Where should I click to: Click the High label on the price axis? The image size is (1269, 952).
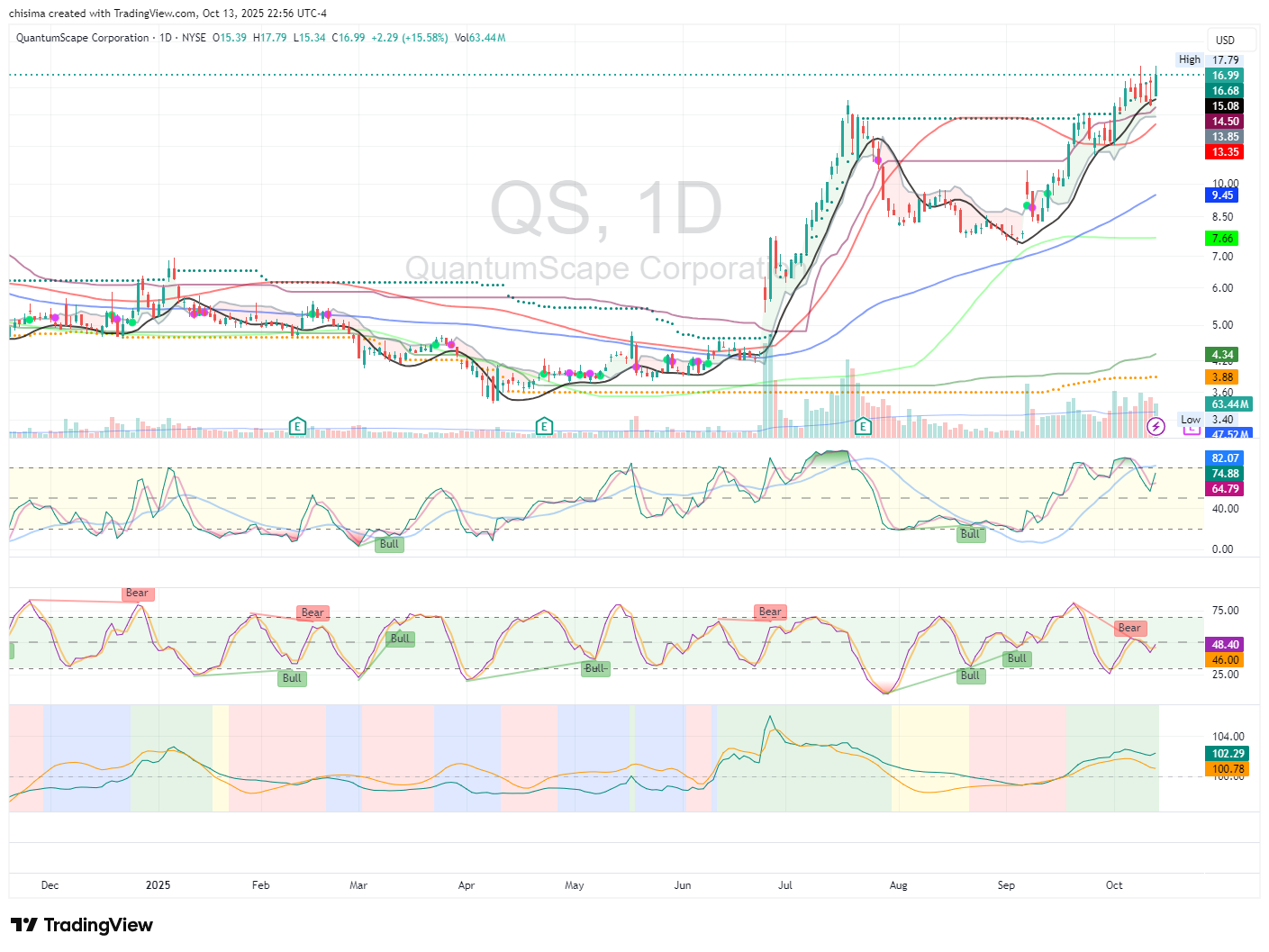click(x=1190, y=60)
